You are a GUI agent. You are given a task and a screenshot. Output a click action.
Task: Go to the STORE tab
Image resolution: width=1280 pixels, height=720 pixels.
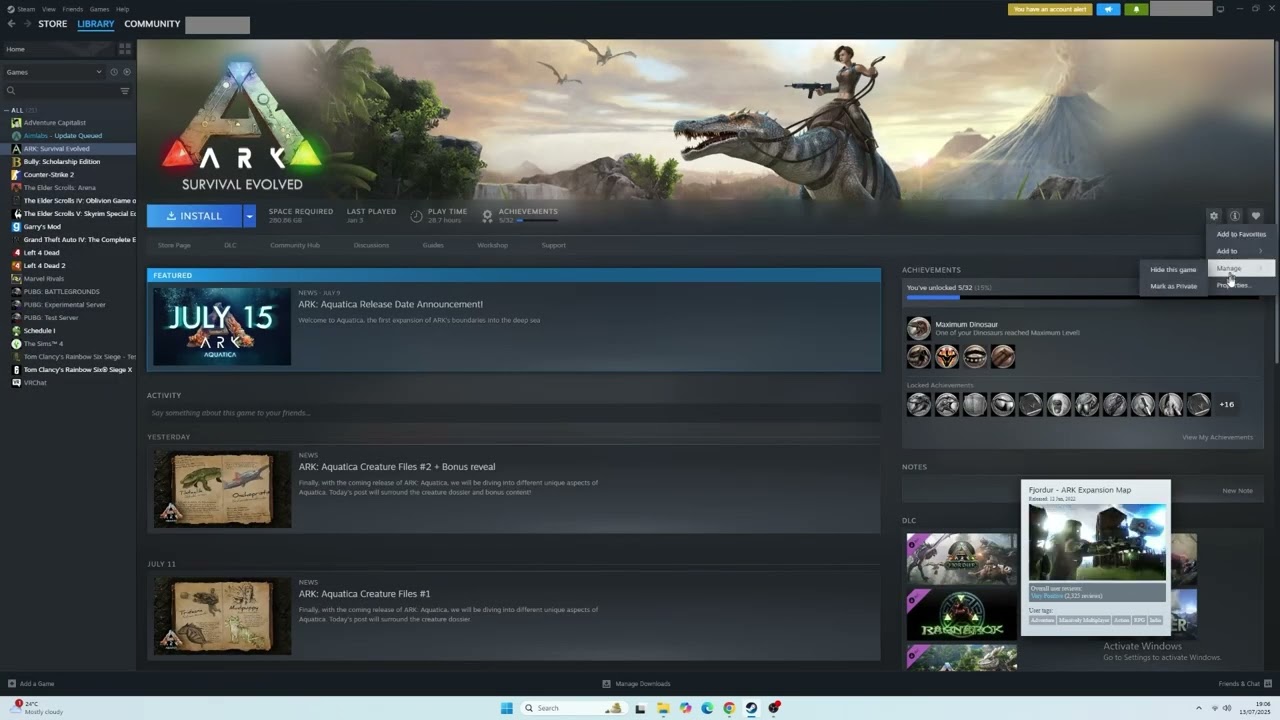pos(53,24)
